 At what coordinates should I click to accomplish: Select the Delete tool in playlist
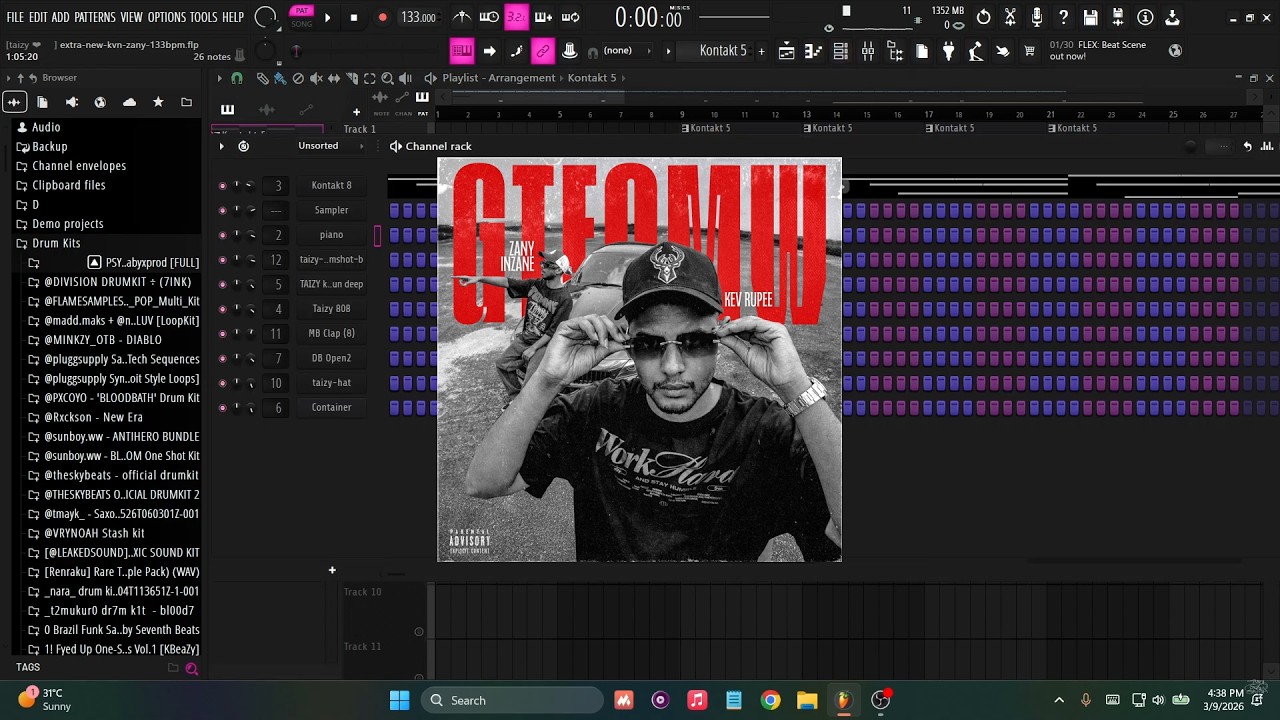pyautogui.click(x=298, y=78)
